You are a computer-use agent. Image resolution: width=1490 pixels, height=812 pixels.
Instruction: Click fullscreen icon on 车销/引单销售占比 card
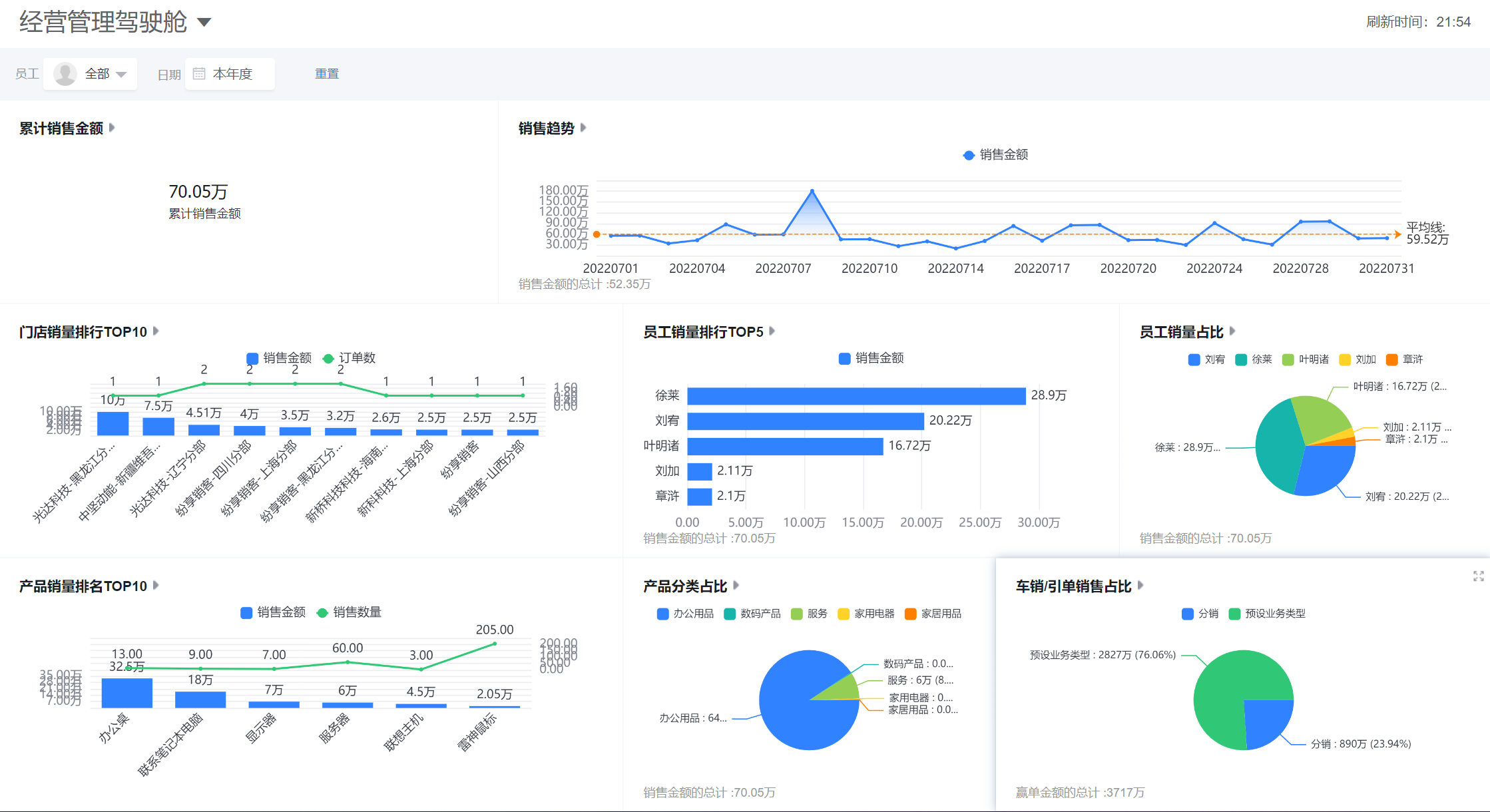1478,576
